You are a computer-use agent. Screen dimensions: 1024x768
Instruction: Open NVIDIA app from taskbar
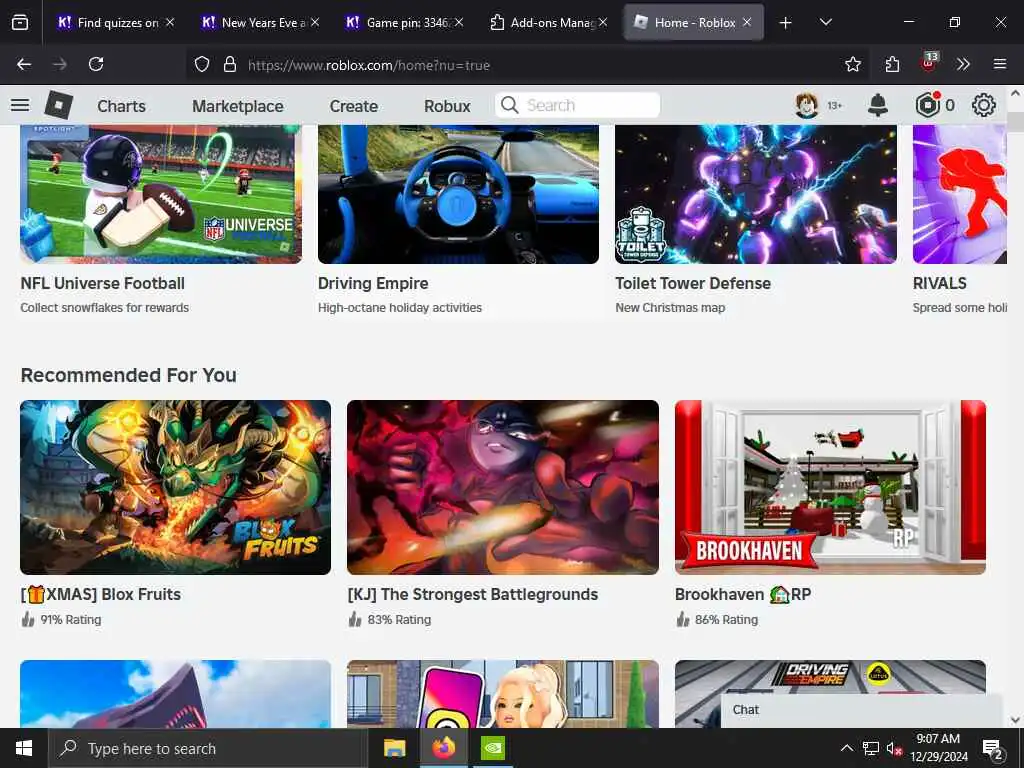tap(492, 748)
